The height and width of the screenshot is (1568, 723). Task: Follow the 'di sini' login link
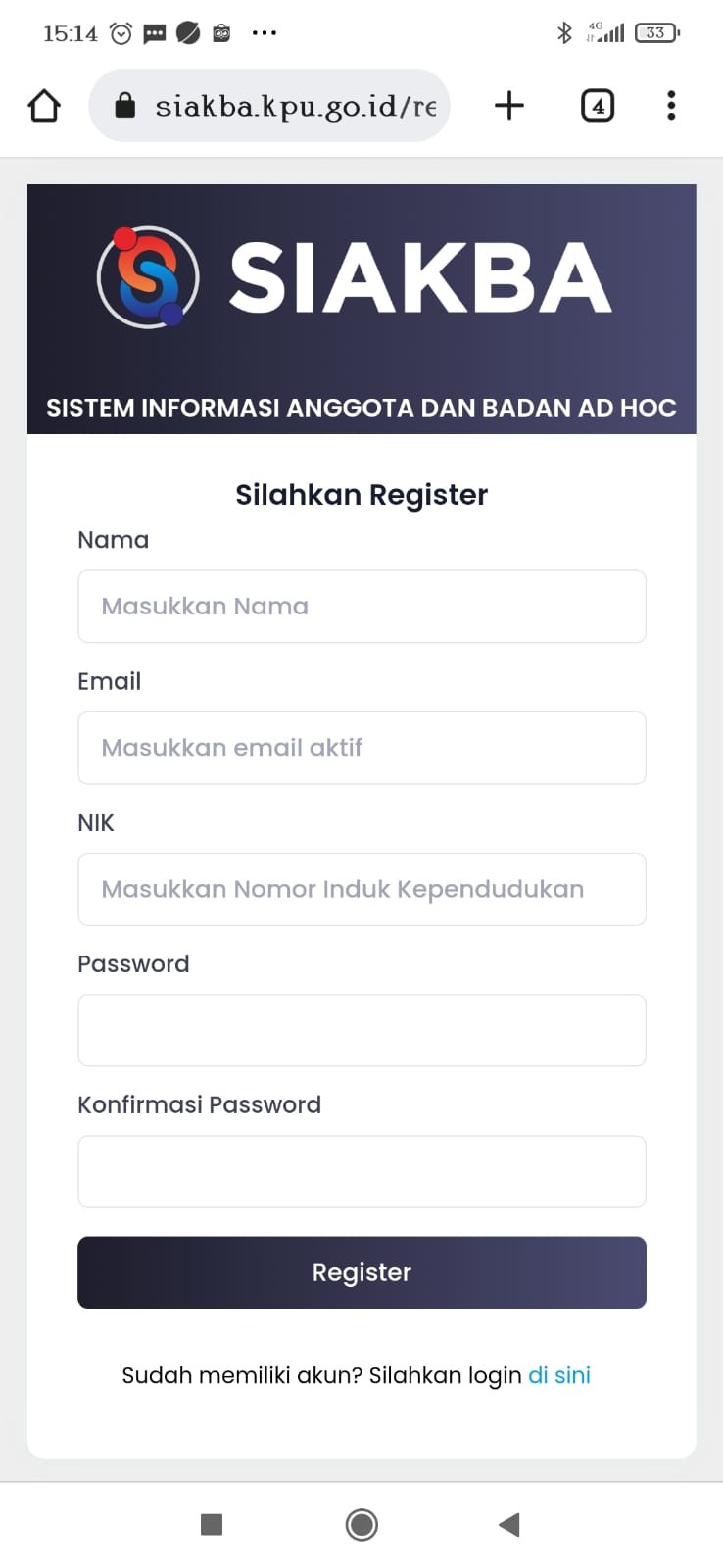pyautogui.click(x=559, y=1375)
